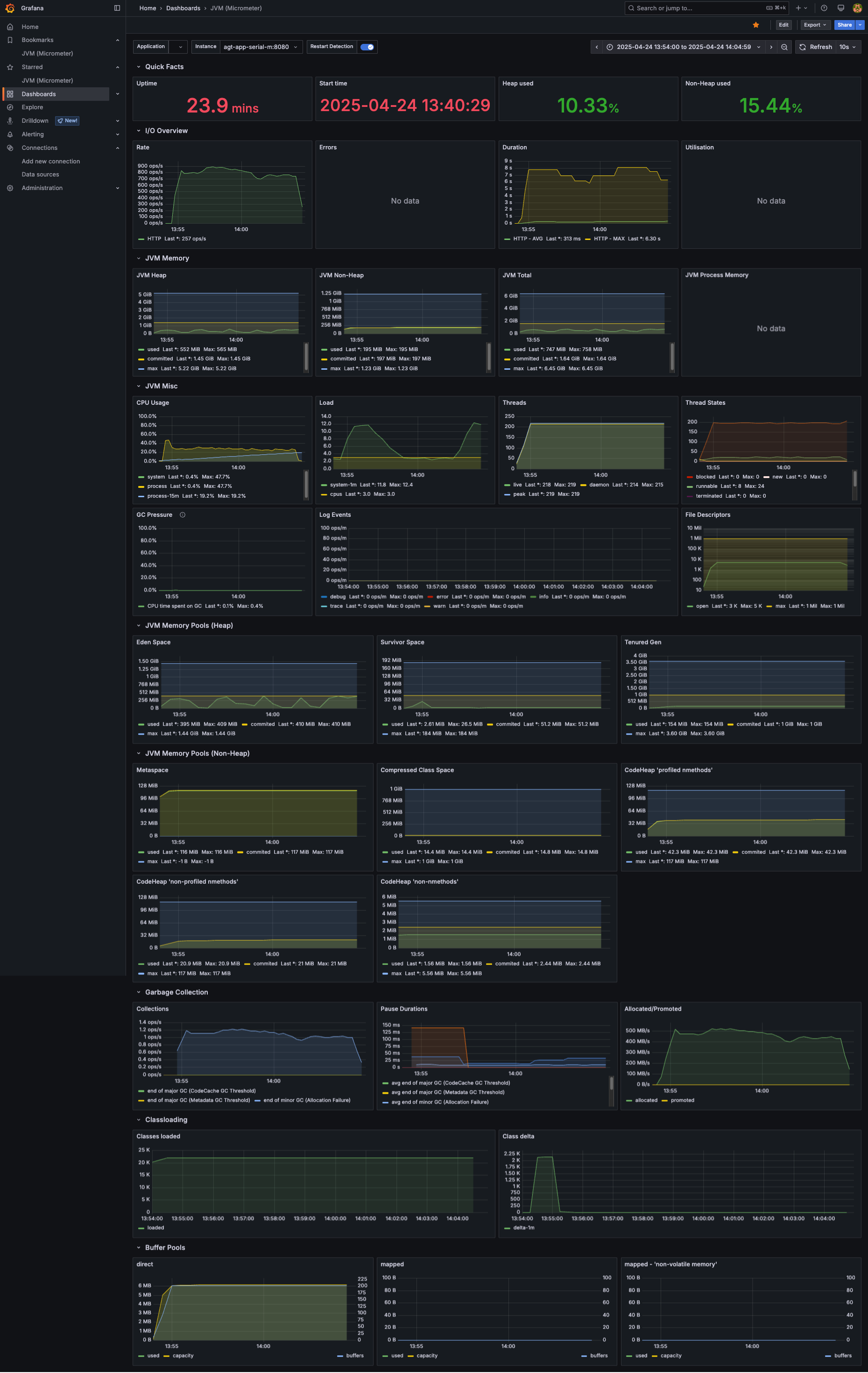Open Data sources in the sidebar
The image size is (868, 1373).
click(x=41, y=175)
